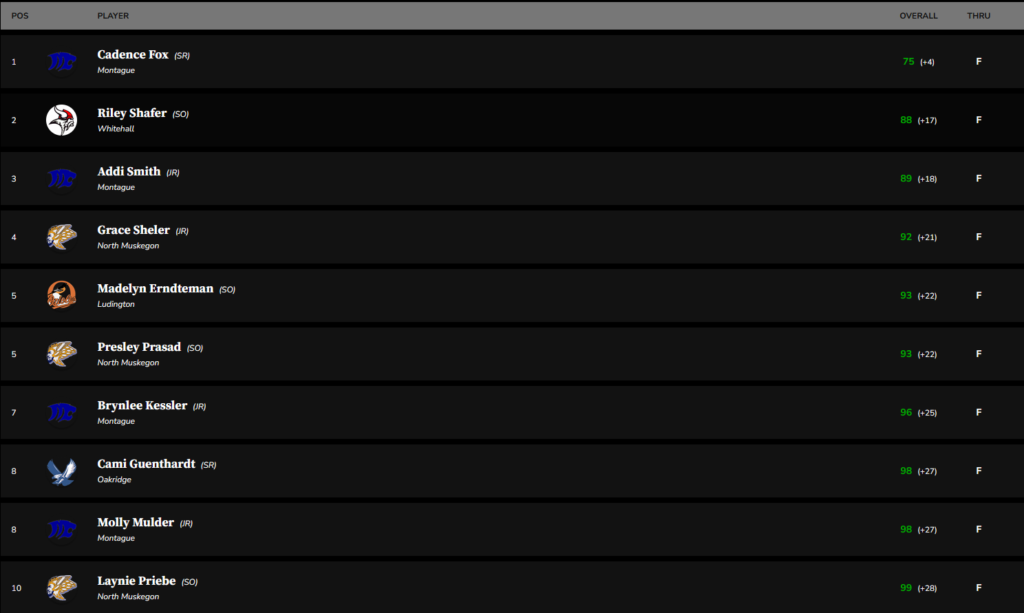
Task: Click the POS column header
Action: (x=20, y=16)
